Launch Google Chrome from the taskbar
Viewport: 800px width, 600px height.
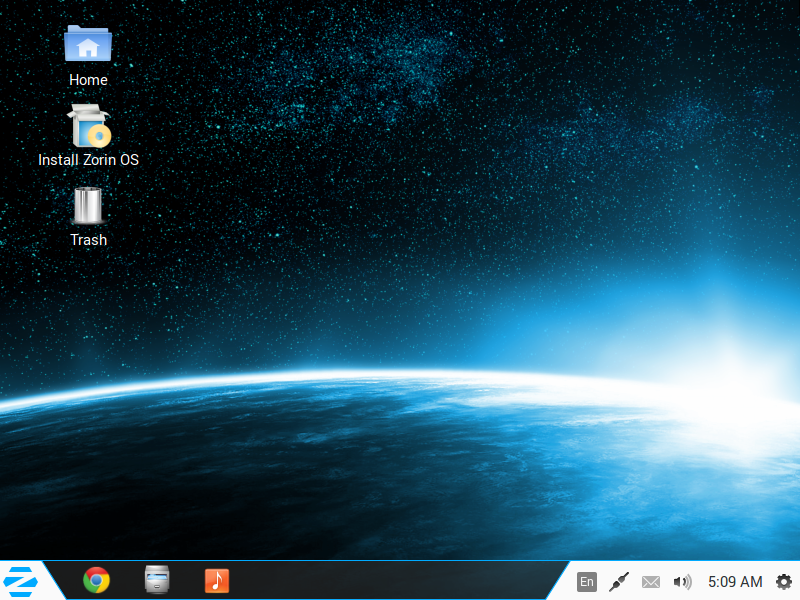click(97, 580)
